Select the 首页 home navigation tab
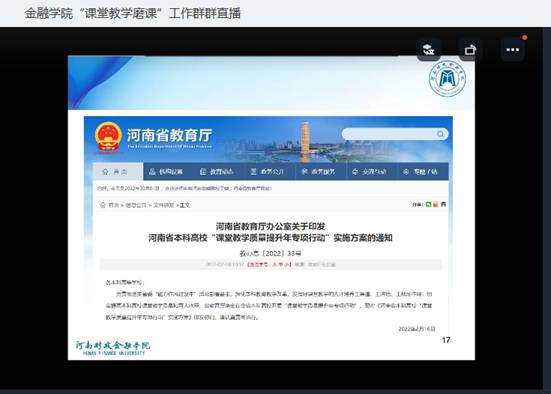 coord(118,172)
